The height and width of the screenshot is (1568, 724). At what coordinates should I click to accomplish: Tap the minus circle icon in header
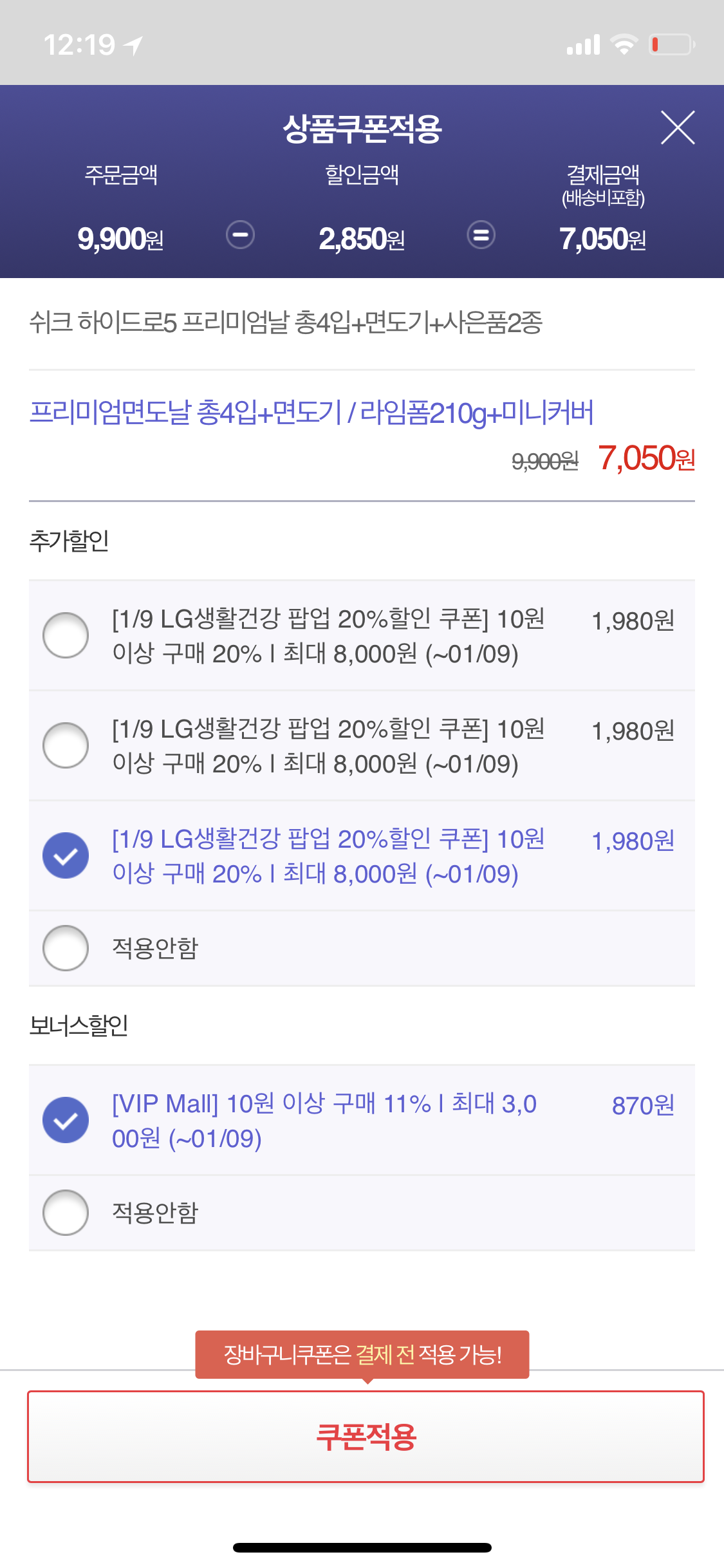(x=240, y=235)
